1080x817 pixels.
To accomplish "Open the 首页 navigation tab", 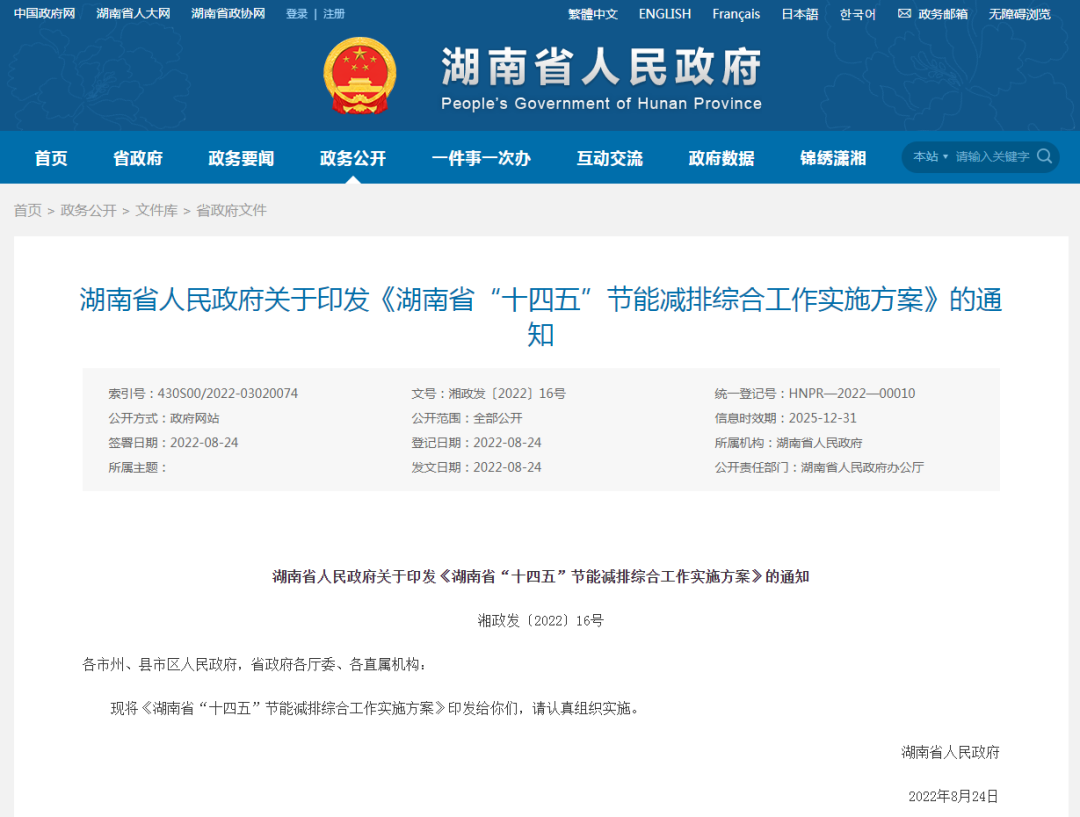I will [x=51, y=158].
